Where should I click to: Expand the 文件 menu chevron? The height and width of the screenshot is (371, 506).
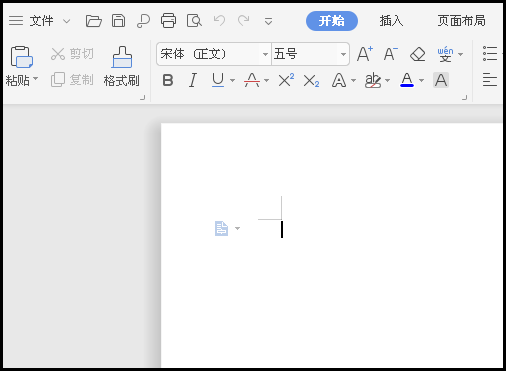click(67, 21)
